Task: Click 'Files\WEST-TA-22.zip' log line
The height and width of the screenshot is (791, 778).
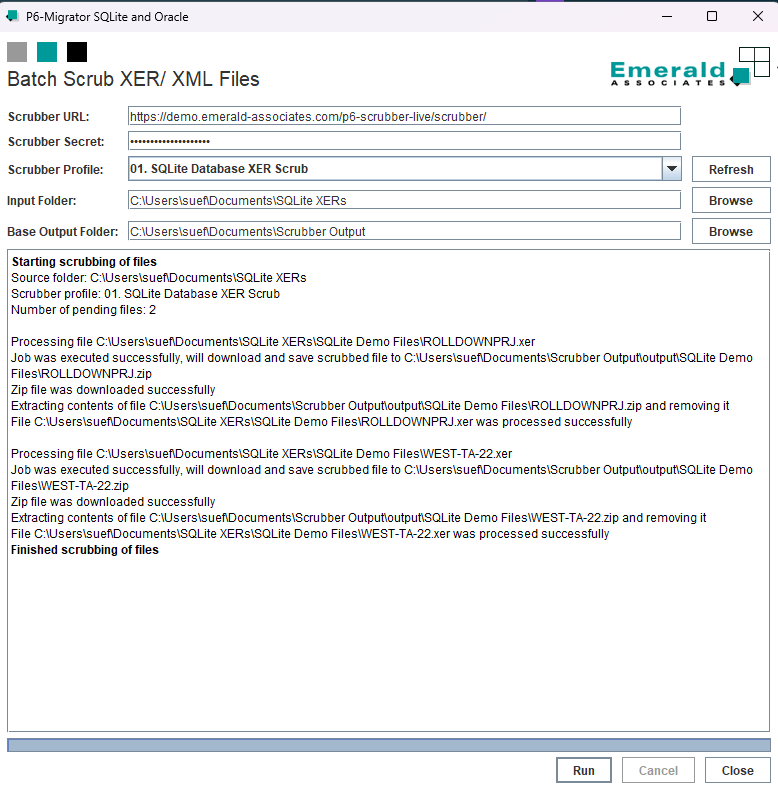Action: pos(70,486)
